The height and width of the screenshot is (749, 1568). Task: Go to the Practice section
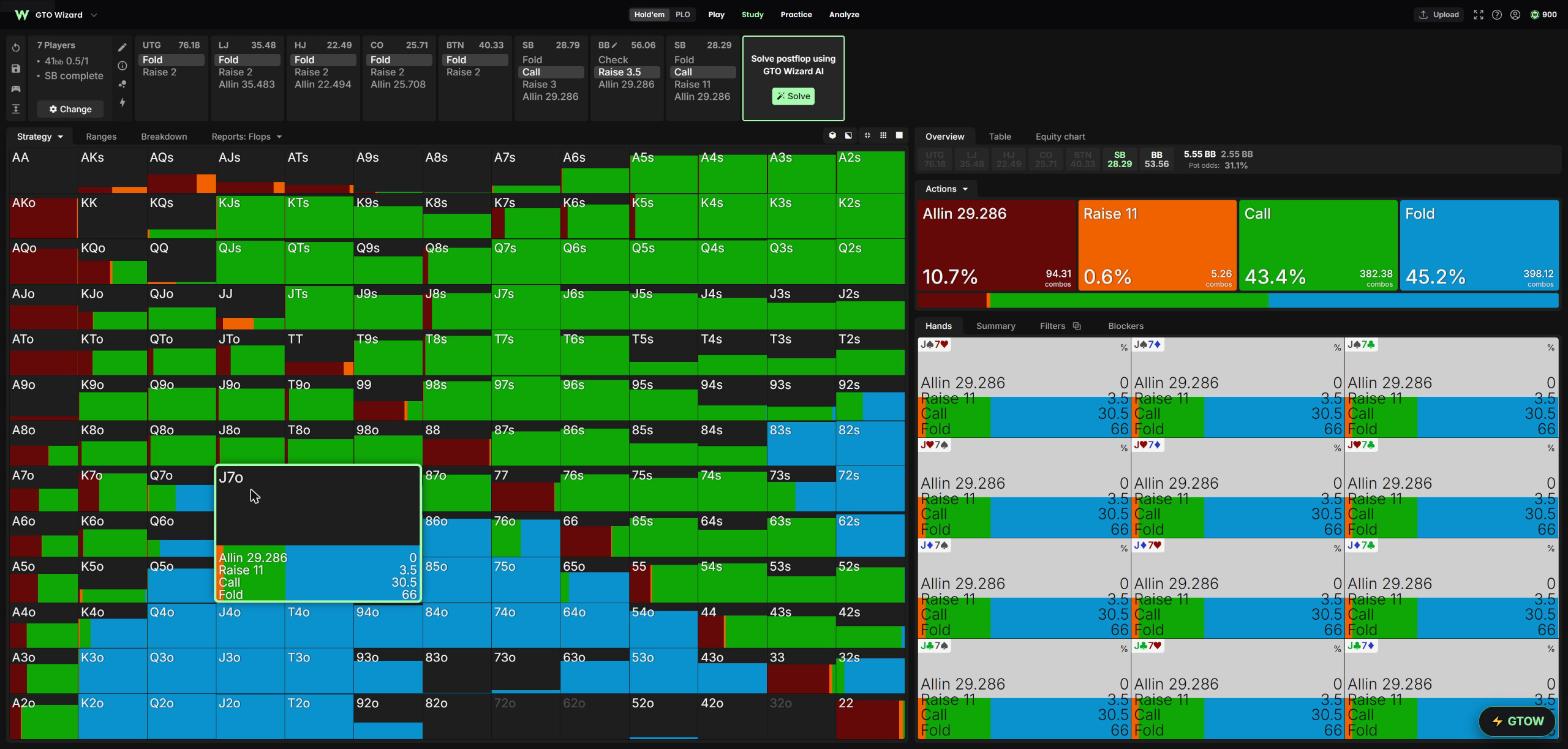[796, 15]
